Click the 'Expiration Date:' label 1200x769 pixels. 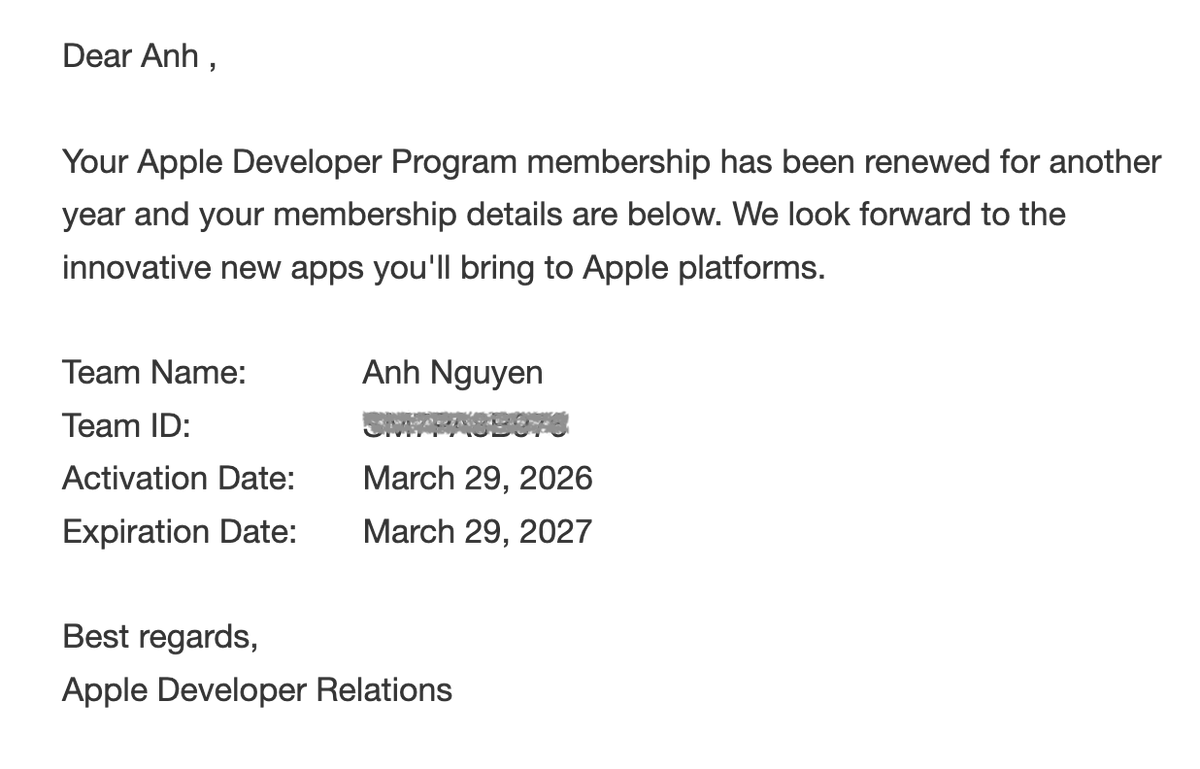(180, 532)
